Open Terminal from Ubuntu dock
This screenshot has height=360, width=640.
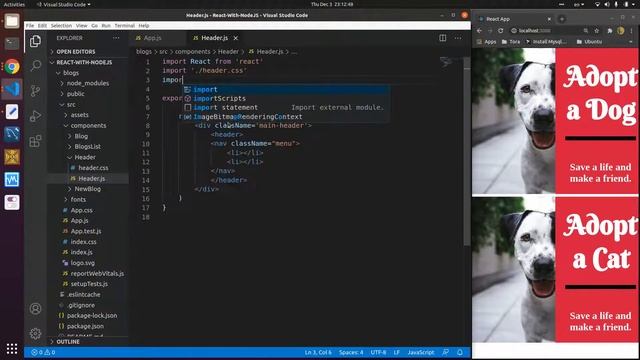click(12, 43)
